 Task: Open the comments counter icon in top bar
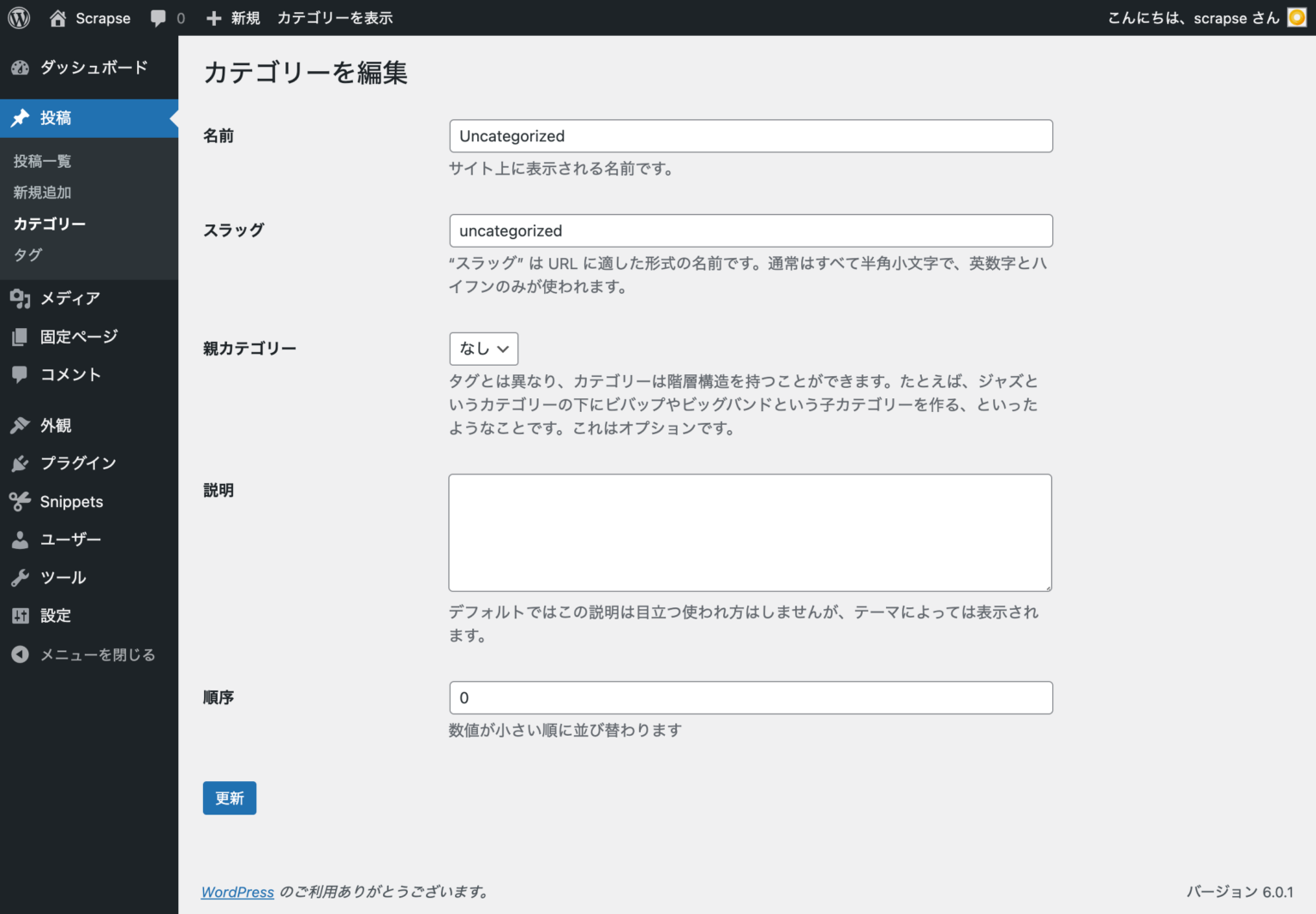pos(159,17)
